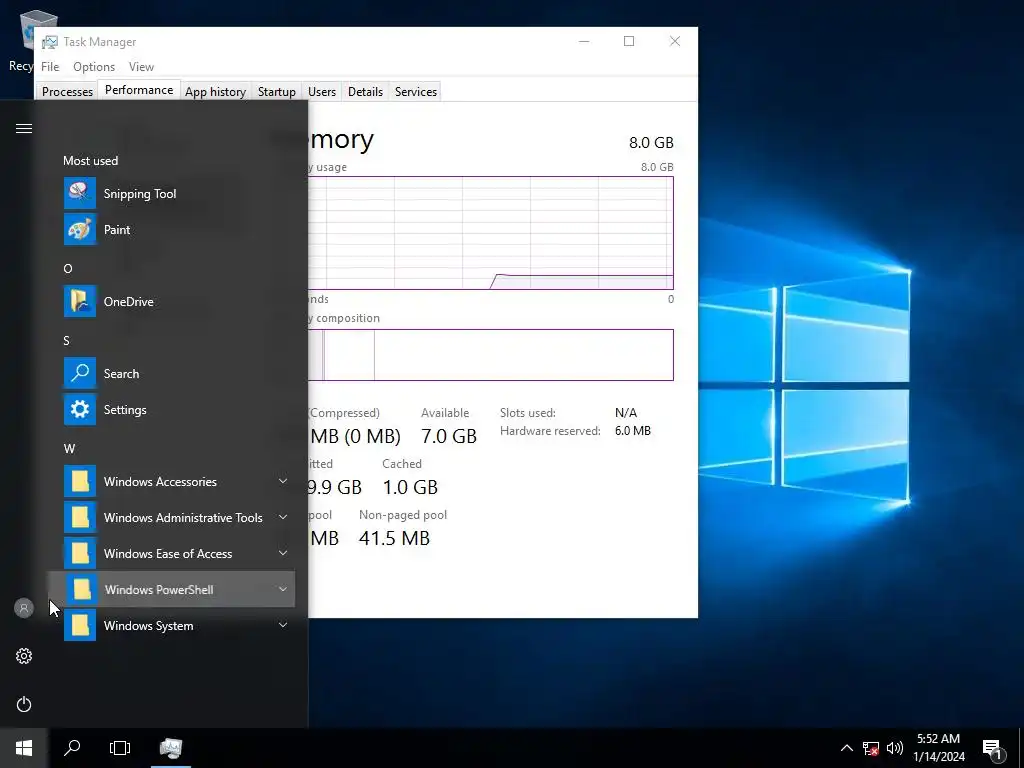The width and height of the screenshot is (1024, 768).
Task: Expand Windows PowerShell chevron
Action: pyautogui.click(x=283, y=589)
